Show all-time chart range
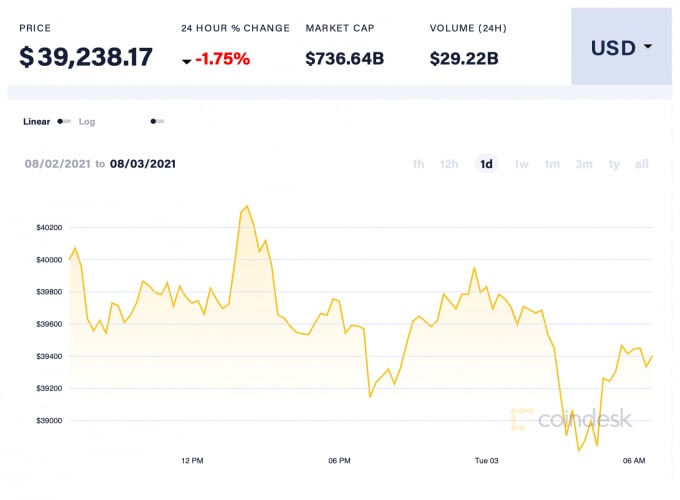Image resolution: width=680 pixels, height=500 pixels. point(641,164)
